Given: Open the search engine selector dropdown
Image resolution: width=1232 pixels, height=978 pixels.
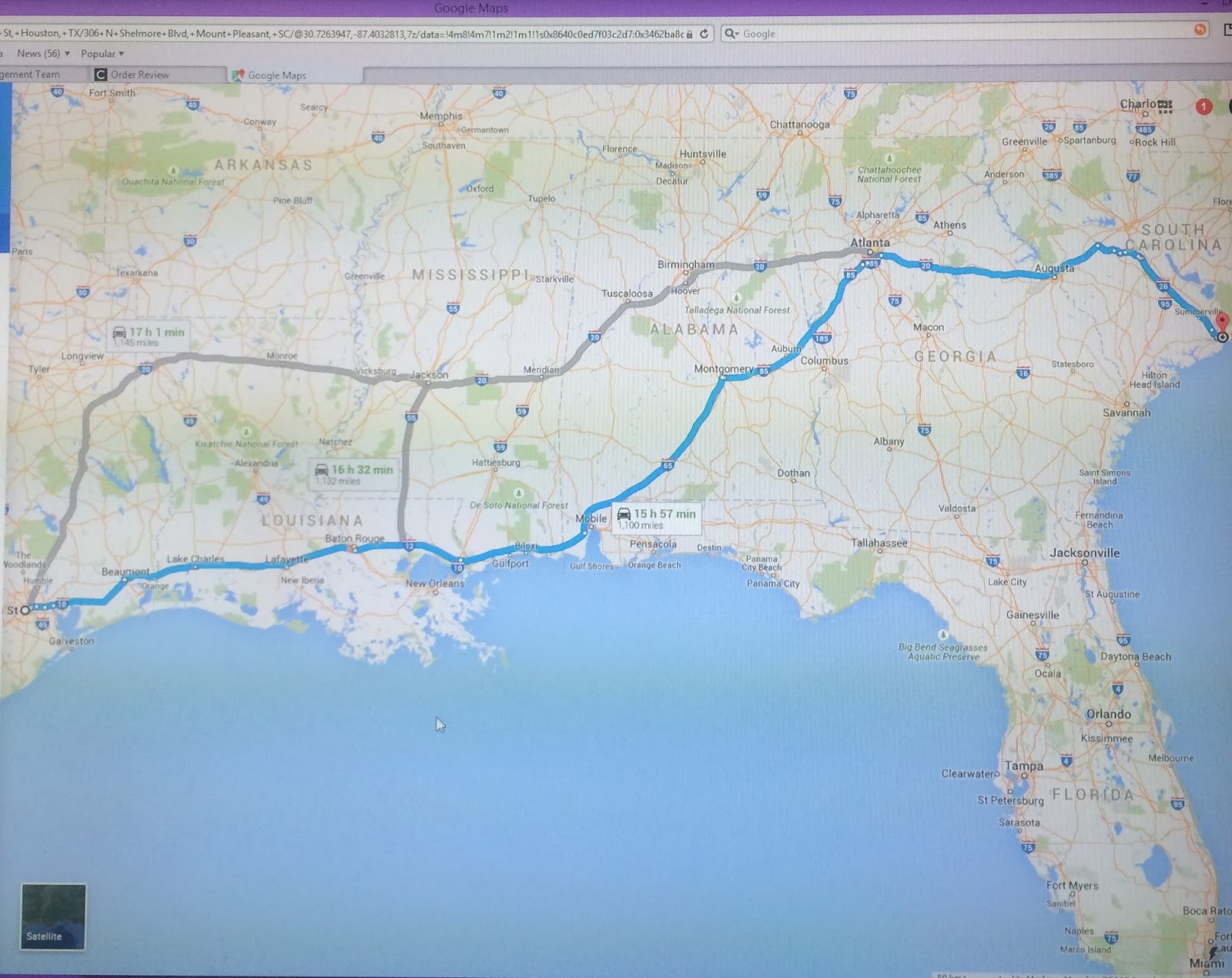Looking at the screenshot, I should tap(736, 33).
